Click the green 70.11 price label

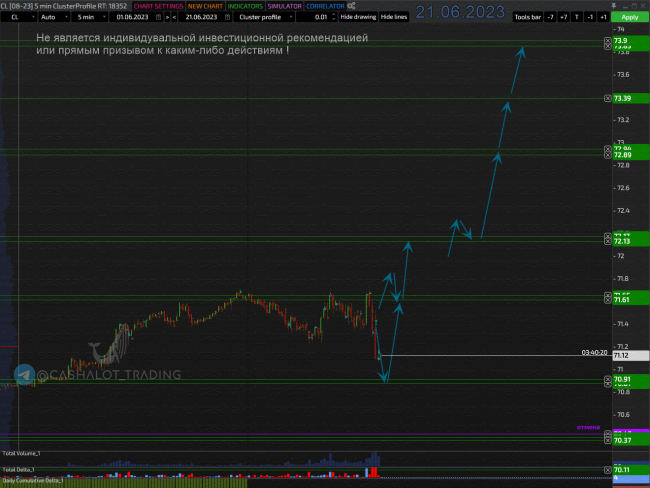[631, 470]
